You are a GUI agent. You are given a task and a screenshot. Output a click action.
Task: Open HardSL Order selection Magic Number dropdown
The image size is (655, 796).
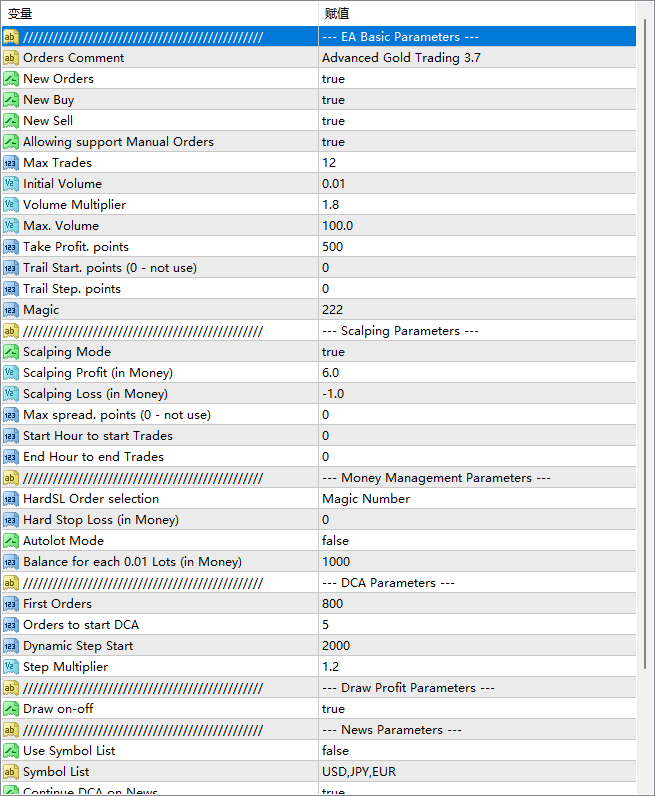pos(477,499)
